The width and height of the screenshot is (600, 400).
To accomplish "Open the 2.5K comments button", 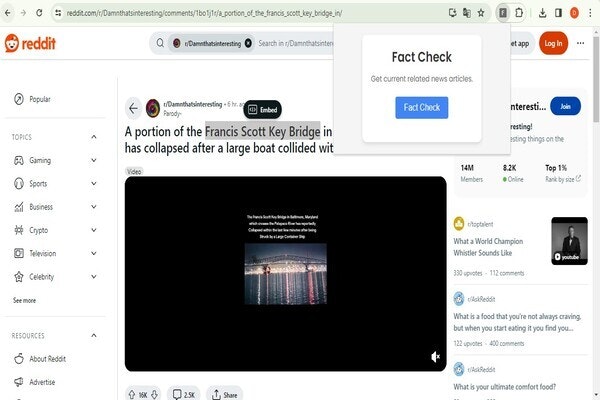I will tap(184, 395).
